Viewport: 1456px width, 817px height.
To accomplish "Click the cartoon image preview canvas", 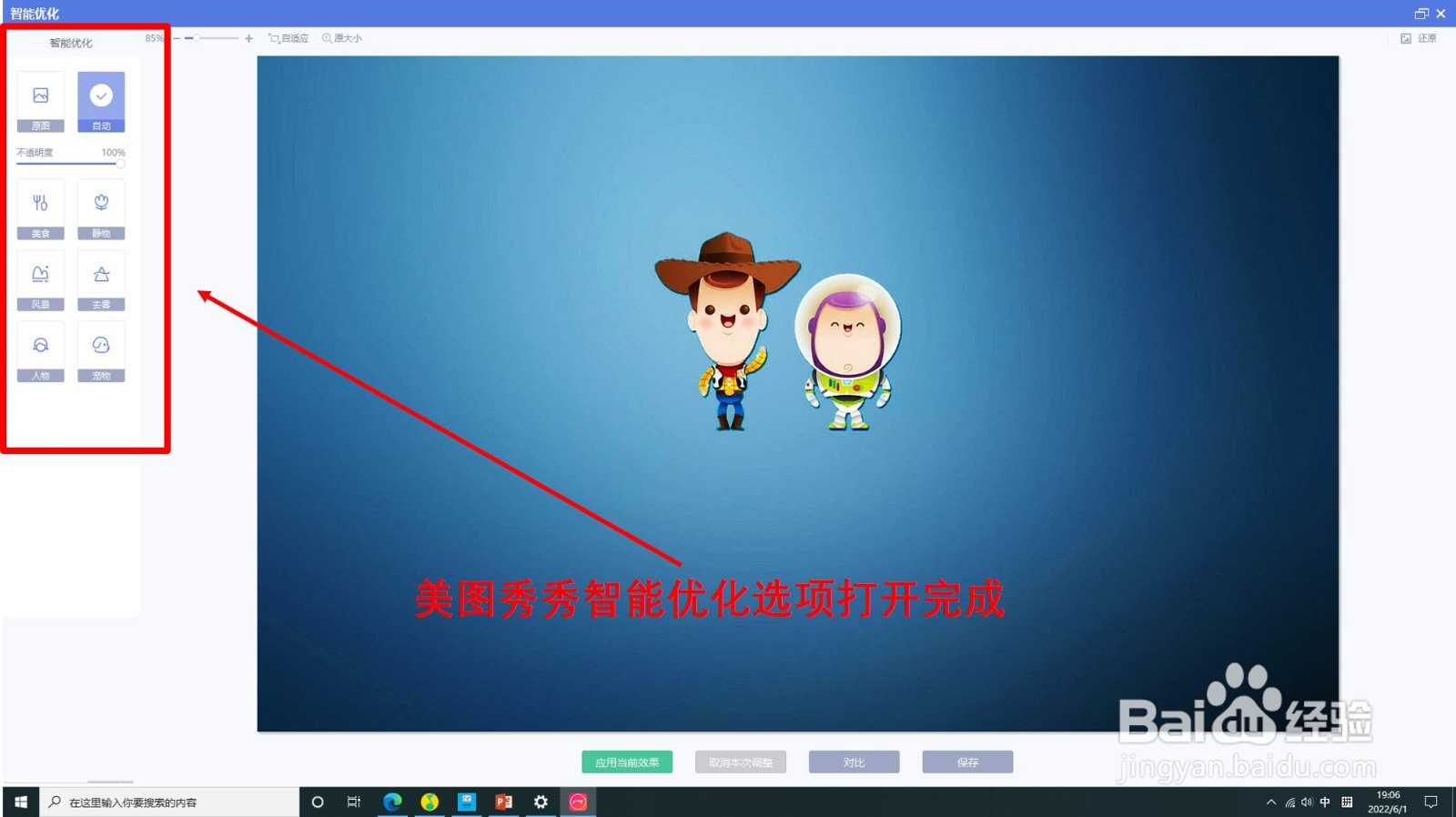I will click(798, 393).
